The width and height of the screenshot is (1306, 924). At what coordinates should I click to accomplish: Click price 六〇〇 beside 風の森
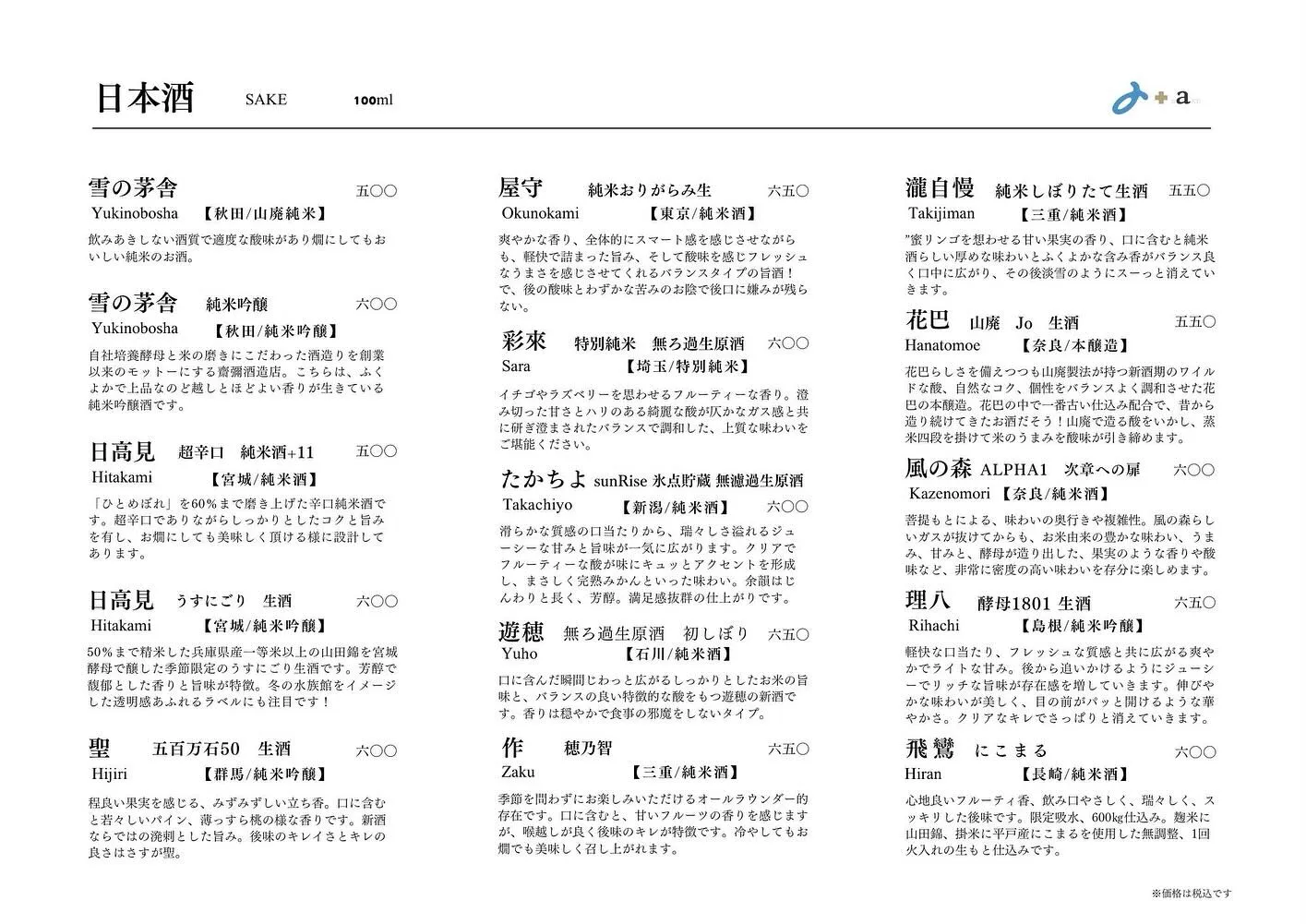coord(1194,470)
